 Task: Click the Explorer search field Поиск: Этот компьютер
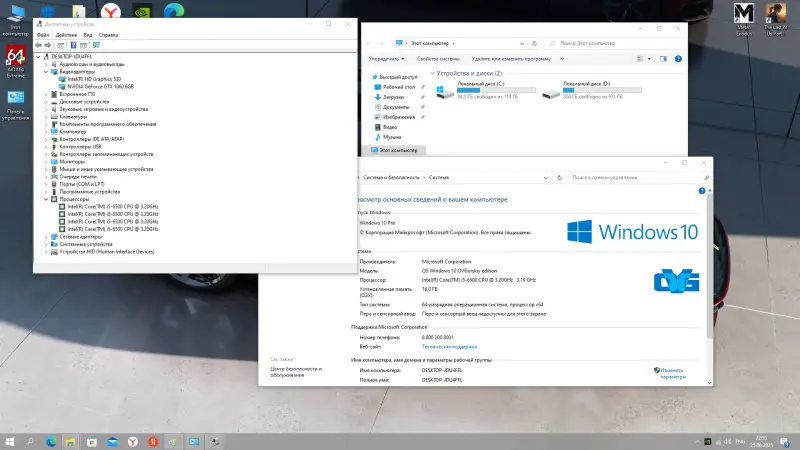point(613,43)
